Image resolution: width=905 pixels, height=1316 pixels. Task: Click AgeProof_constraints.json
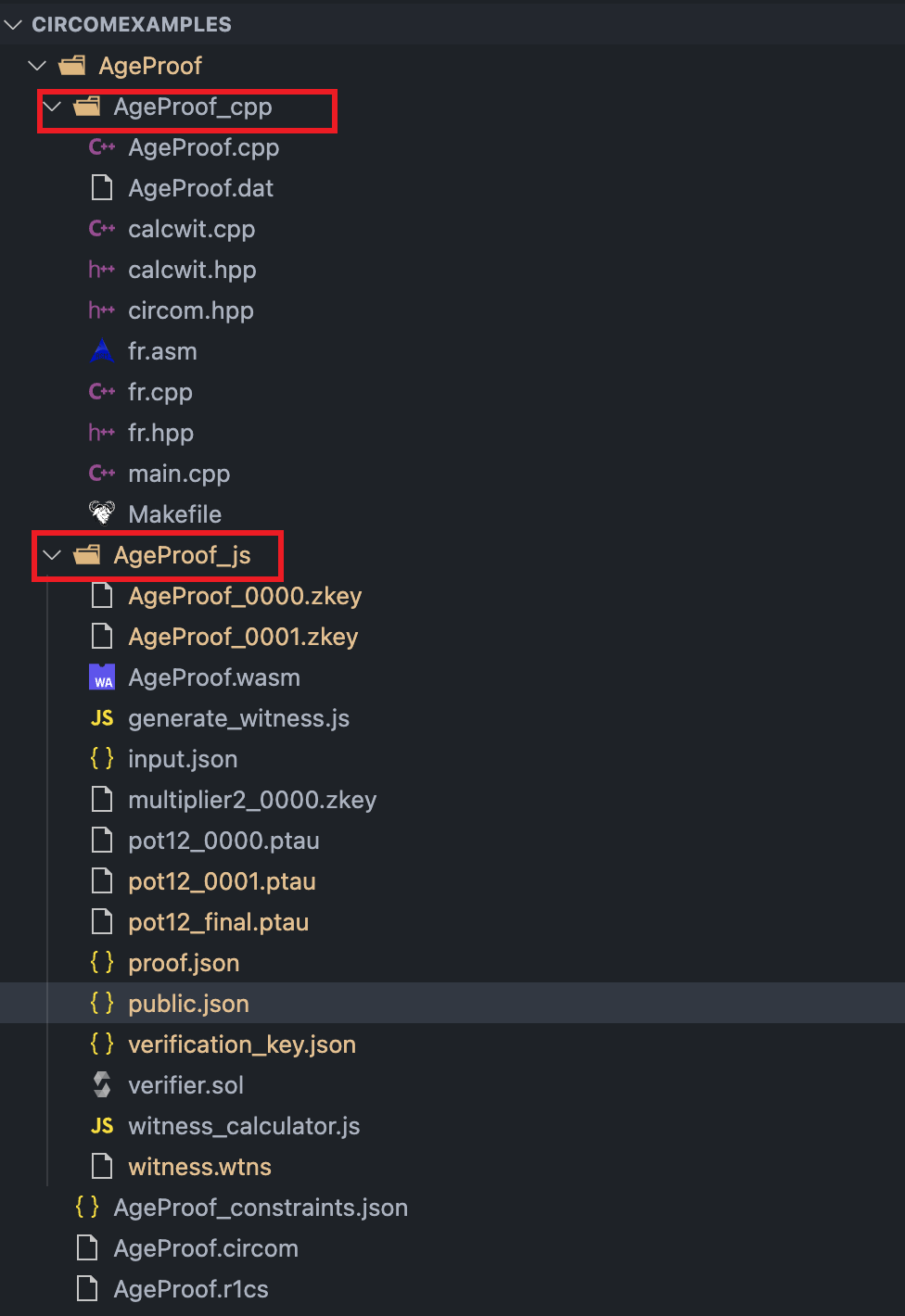pos(261,1207)
